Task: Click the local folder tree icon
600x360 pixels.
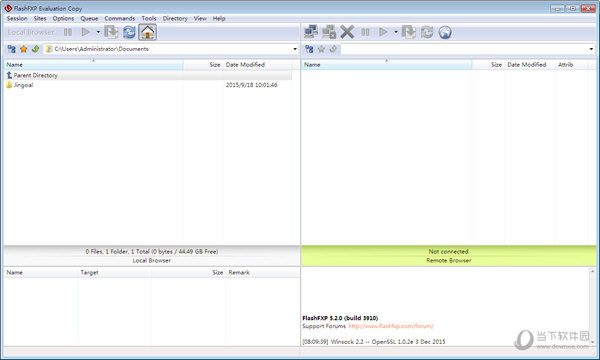Action: coord(11,49)
